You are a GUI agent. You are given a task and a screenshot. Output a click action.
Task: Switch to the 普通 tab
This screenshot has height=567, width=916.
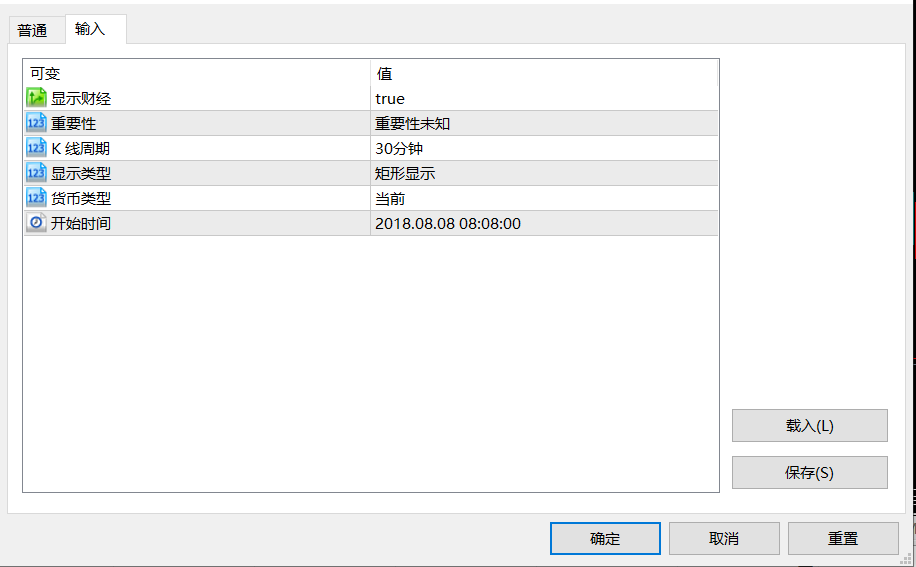32,30
